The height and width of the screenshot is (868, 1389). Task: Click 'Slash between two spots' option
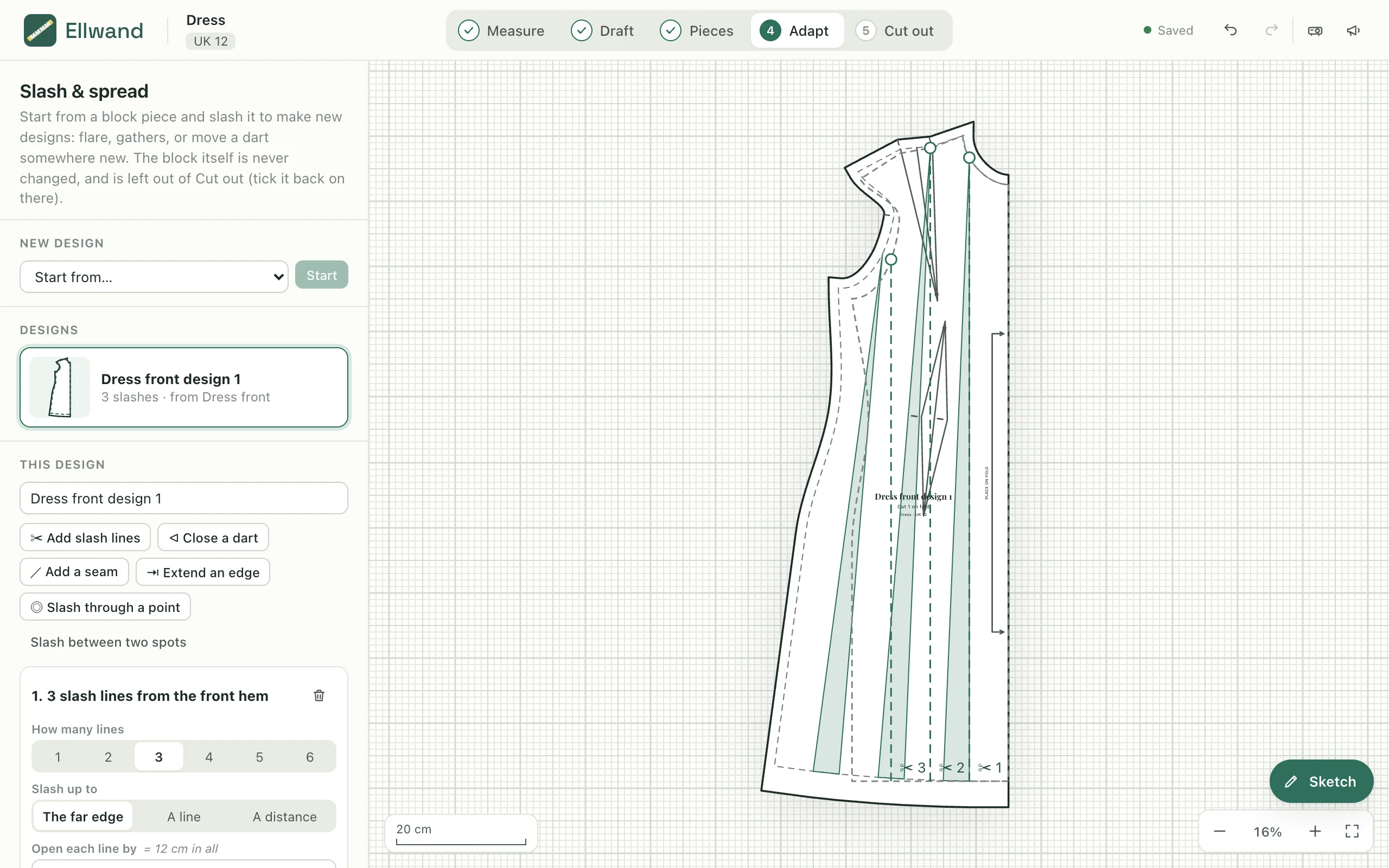pyautogui.click(x=109, y=642)
